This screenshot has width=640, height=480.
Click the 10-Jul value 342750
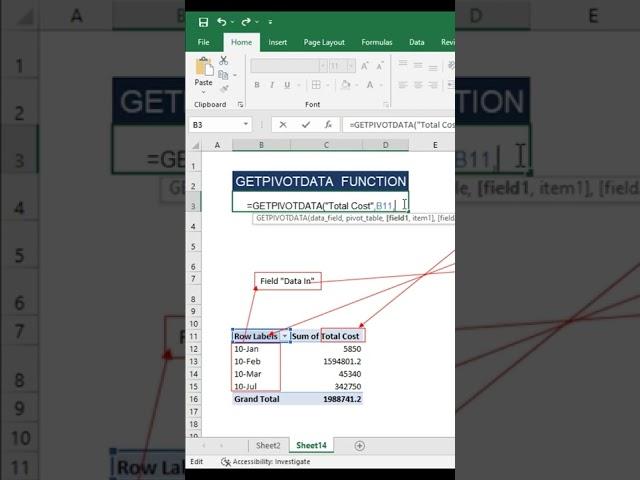click(x=348, y=387)
